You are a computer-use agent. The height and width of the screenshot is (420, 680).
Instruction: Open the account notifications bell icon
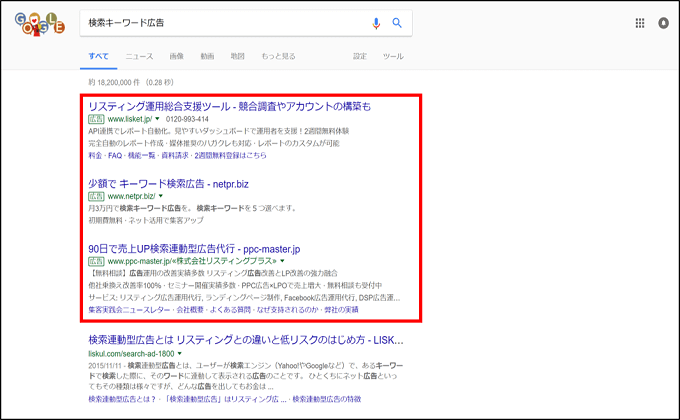click(x=664, y=23)
